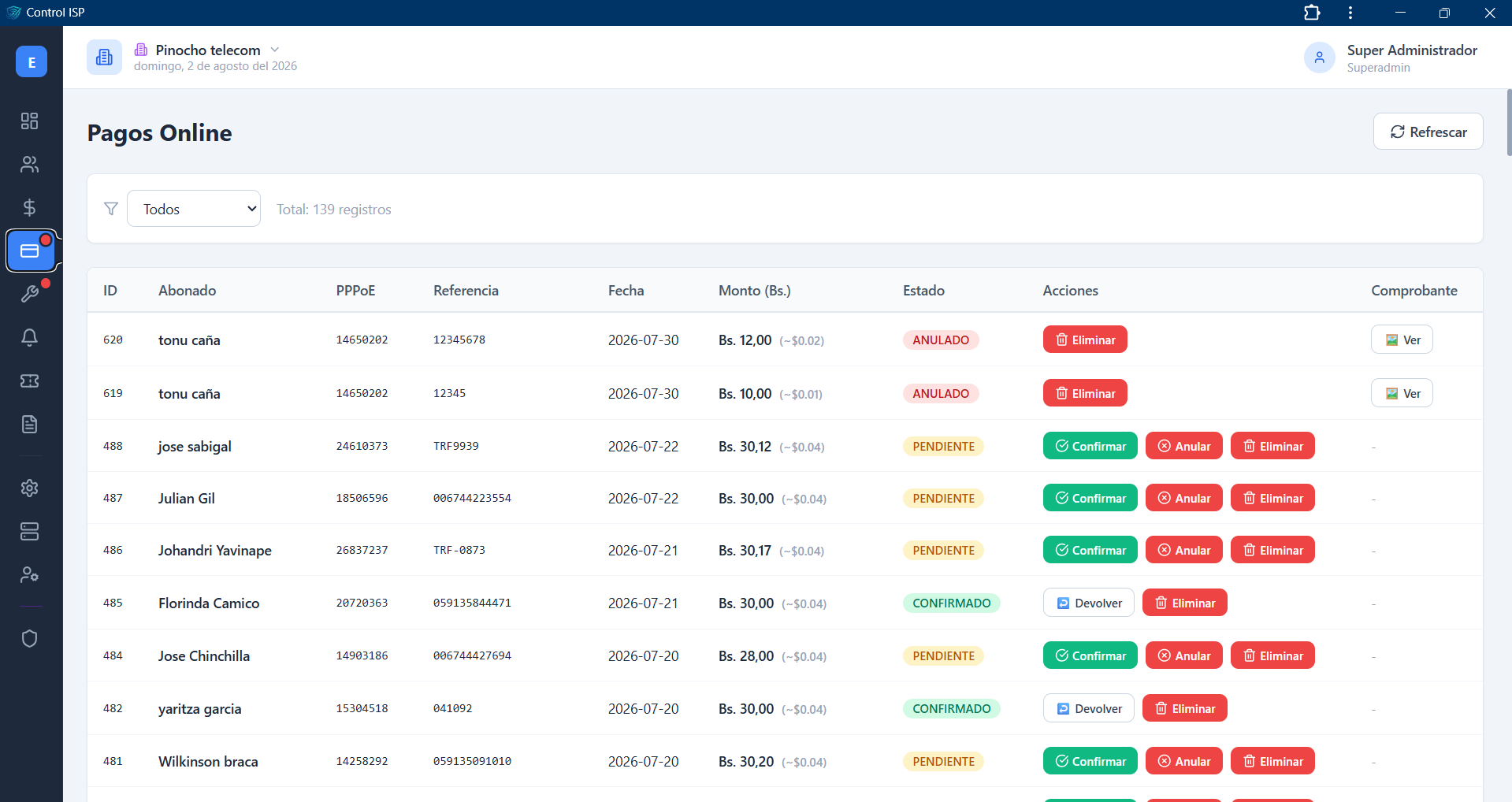Screen dimensions: 1512x802
Task: Open the dollar sign billing icon
Action: click(29, 207)
